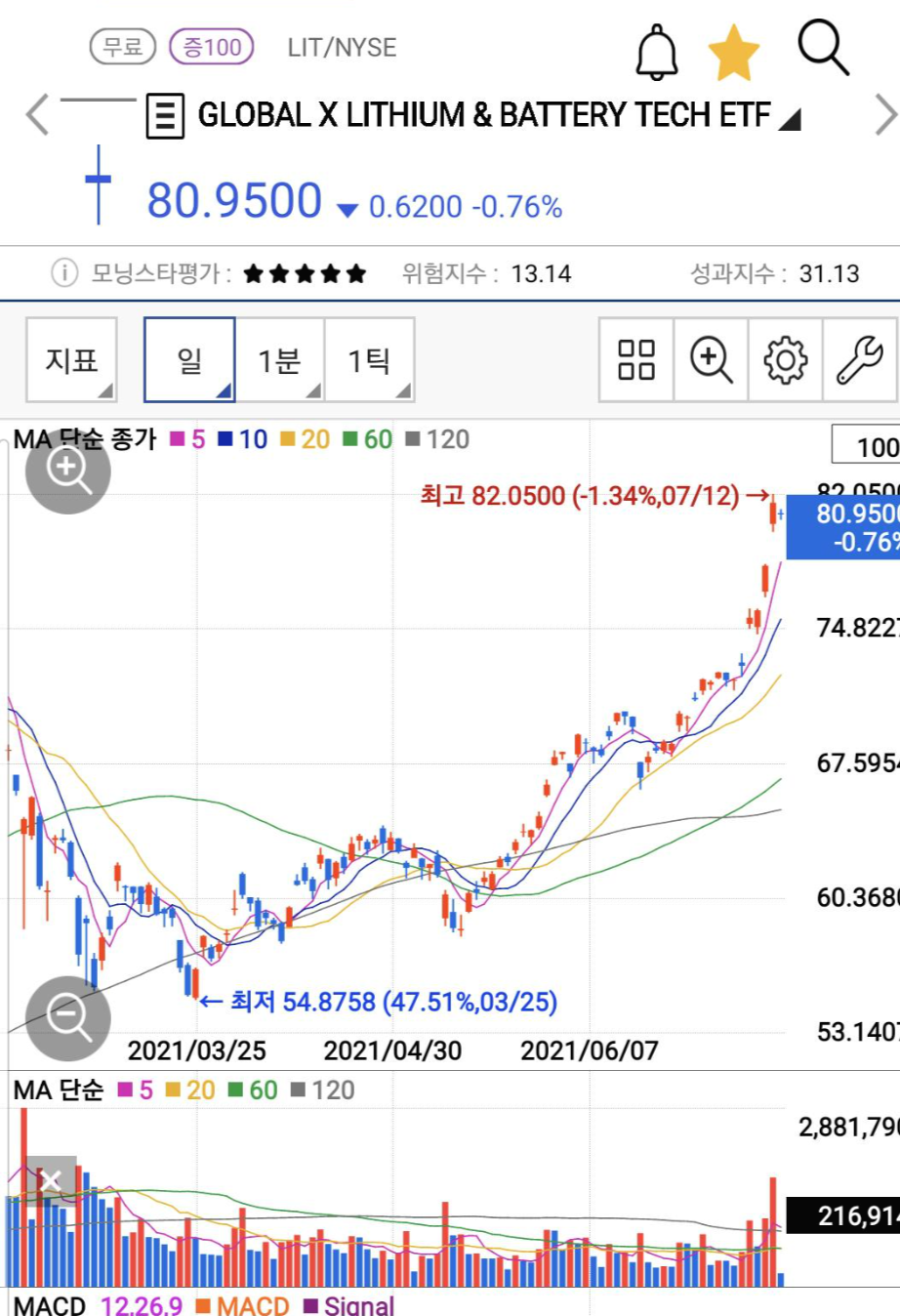Viewport: 900px width, 1316px height.
Task: Expand the ETF name dropdown triangle
Action: tap(790, 120)
